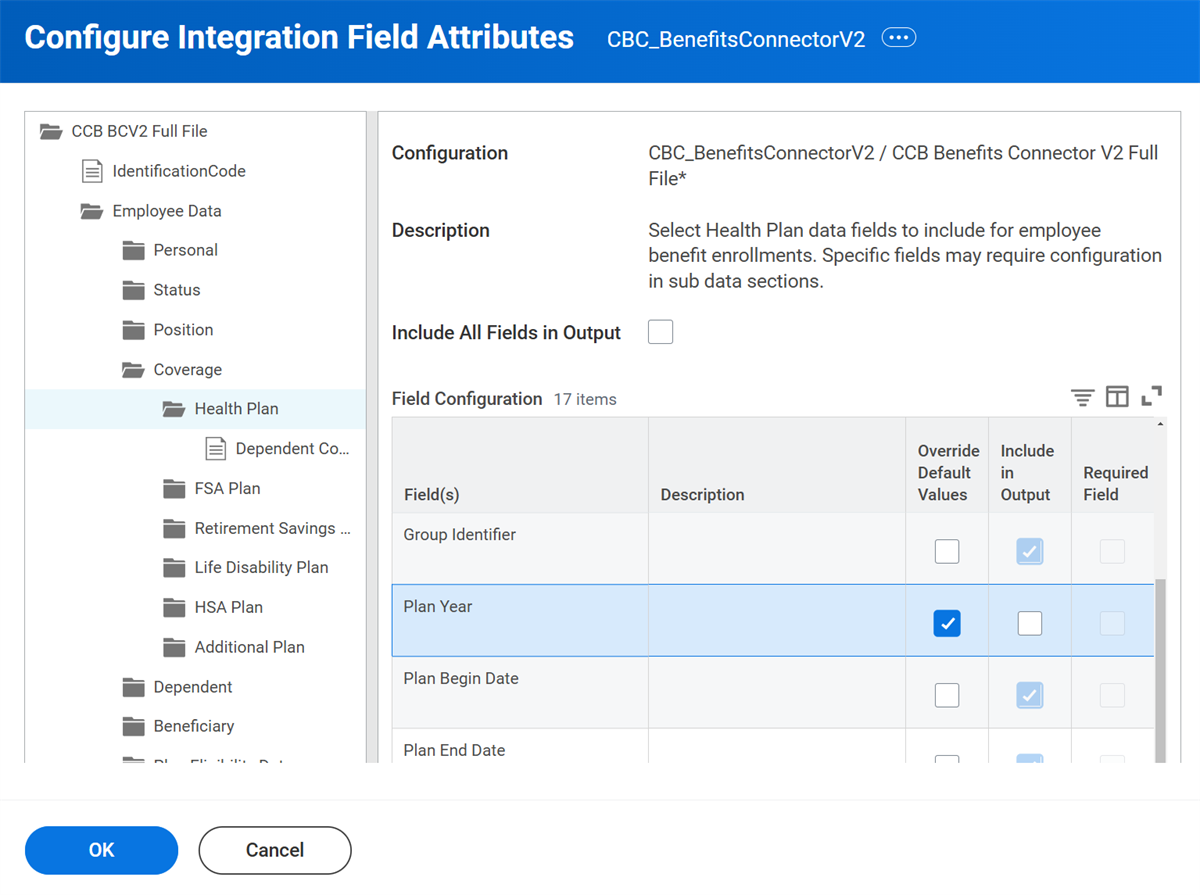
Task: Toggle fullscreen view of the field grid
Action: 1151,396
